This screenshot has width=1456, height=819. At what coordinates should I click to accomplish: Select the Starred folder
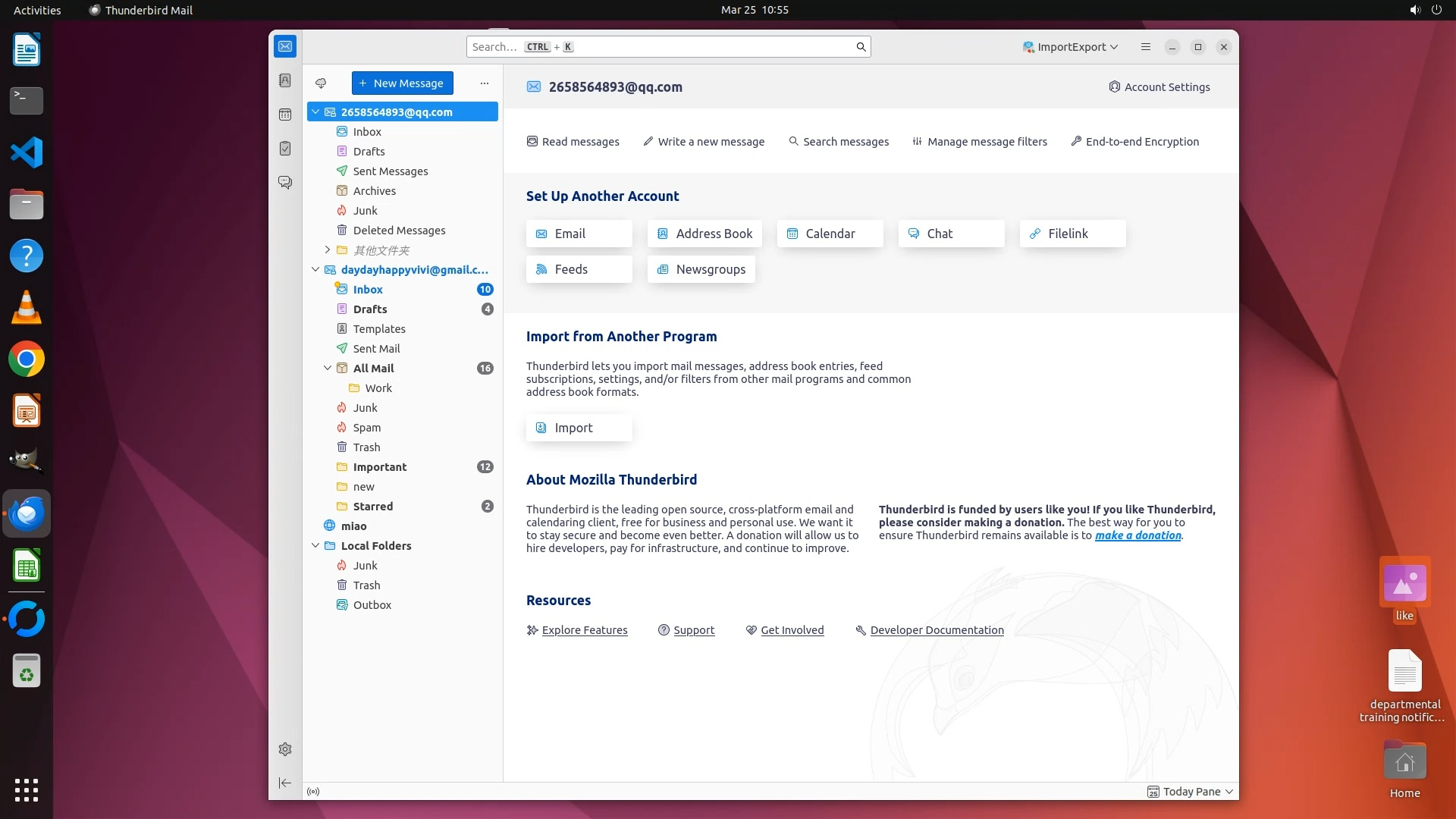373,507
